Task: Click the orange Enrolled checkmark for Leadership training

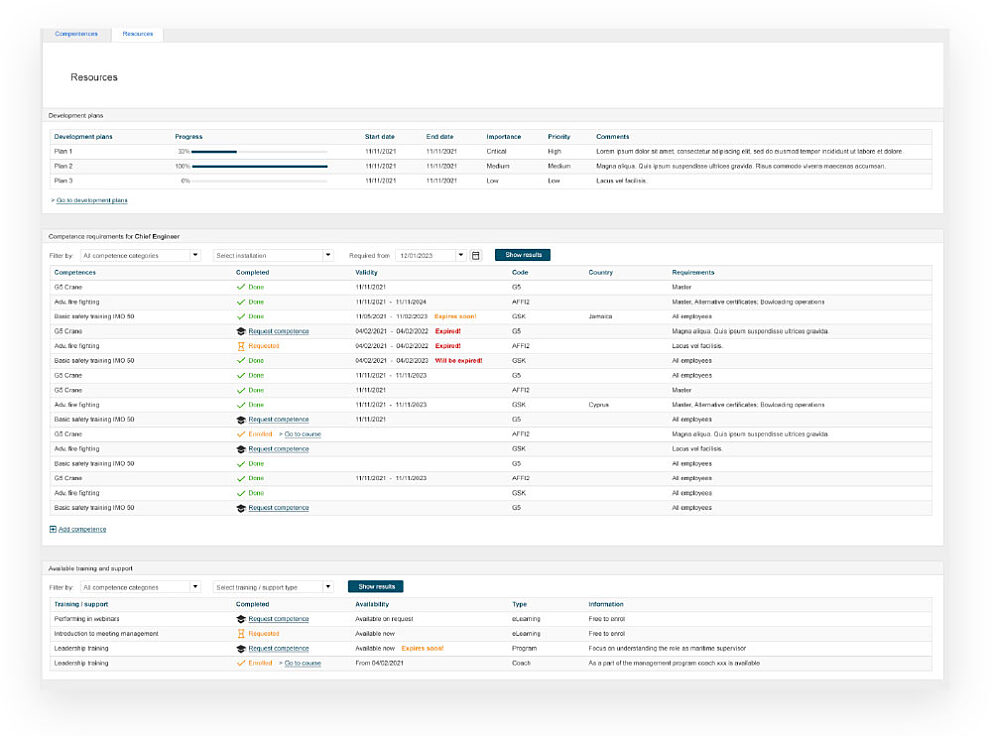Action: coord(240,663)
